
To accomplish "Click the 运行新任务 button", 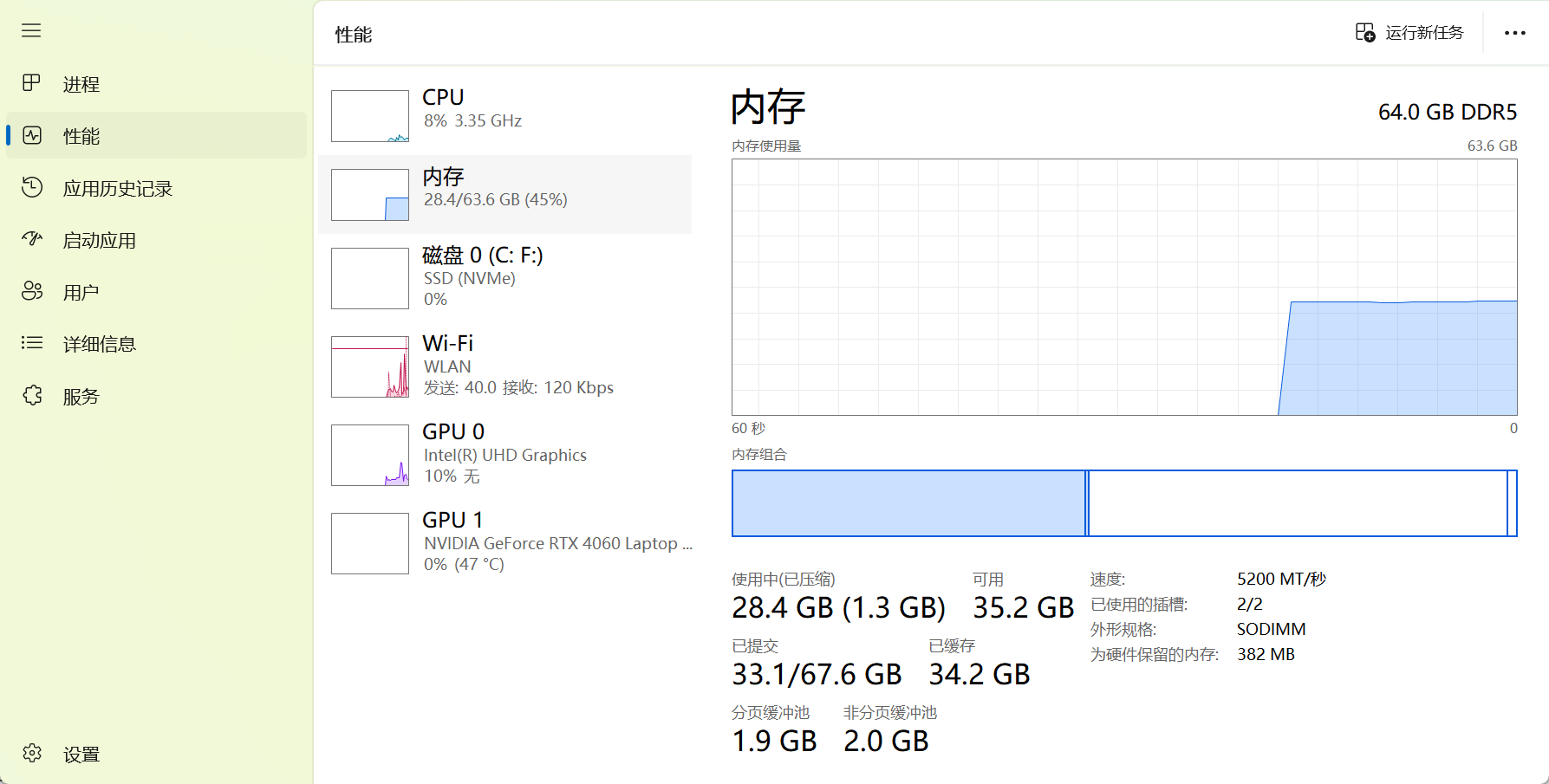I will (1409, 33).
